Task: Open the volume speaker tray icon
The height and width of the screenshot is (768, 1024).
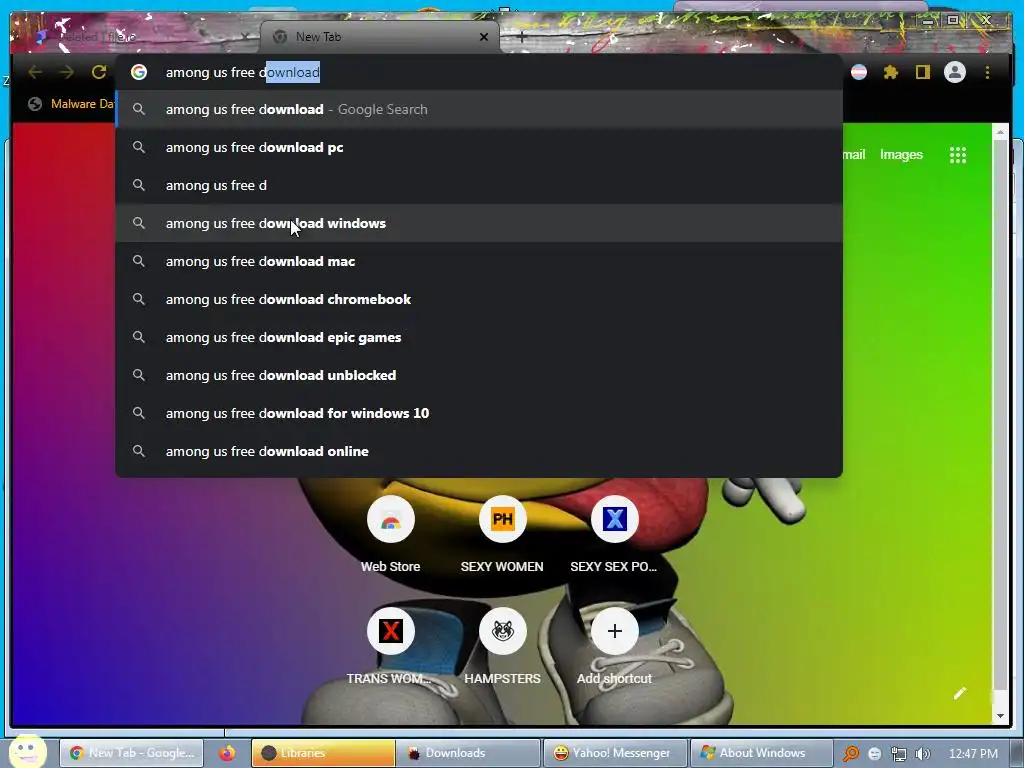Action: pyautogui.click(x=923, y=754)
